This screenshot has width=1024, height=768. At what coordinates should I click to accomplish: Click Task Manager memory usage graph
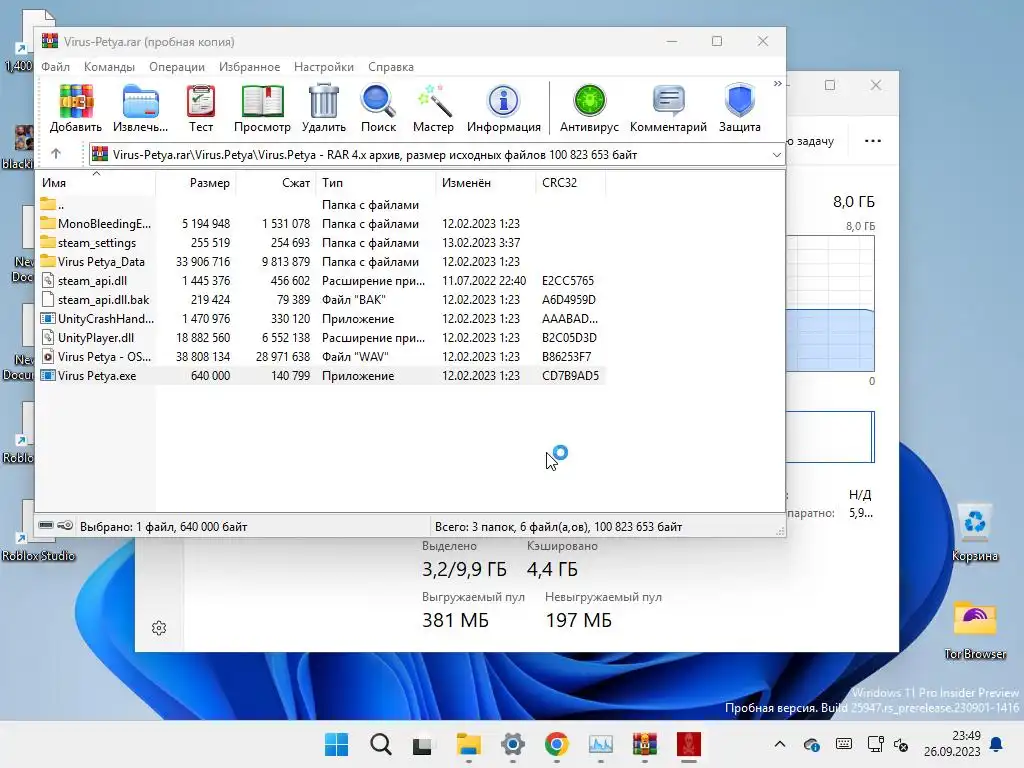tap(829, 304)
